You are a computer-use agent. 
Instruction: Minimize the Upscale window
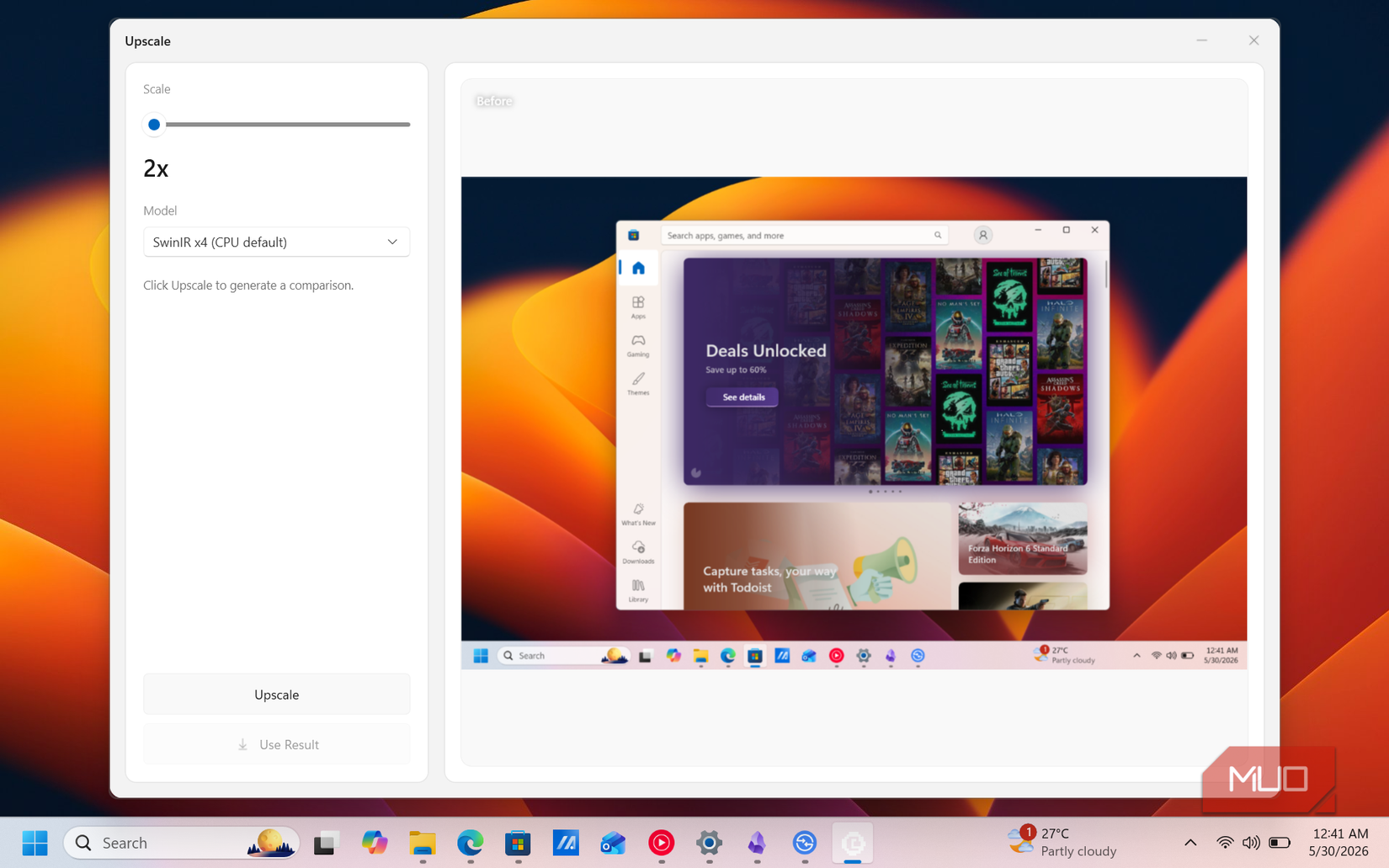(1201, 40)
